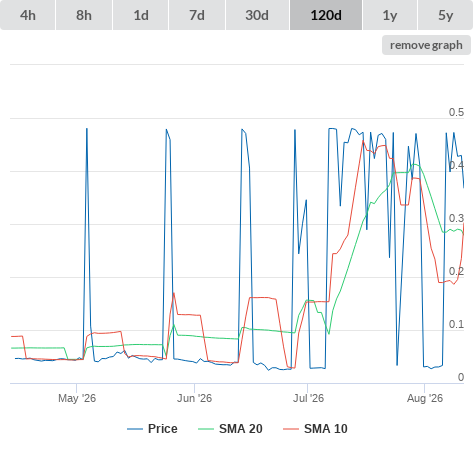
Task: Click the Jun '26 axis label
Action: pos(194,398)
